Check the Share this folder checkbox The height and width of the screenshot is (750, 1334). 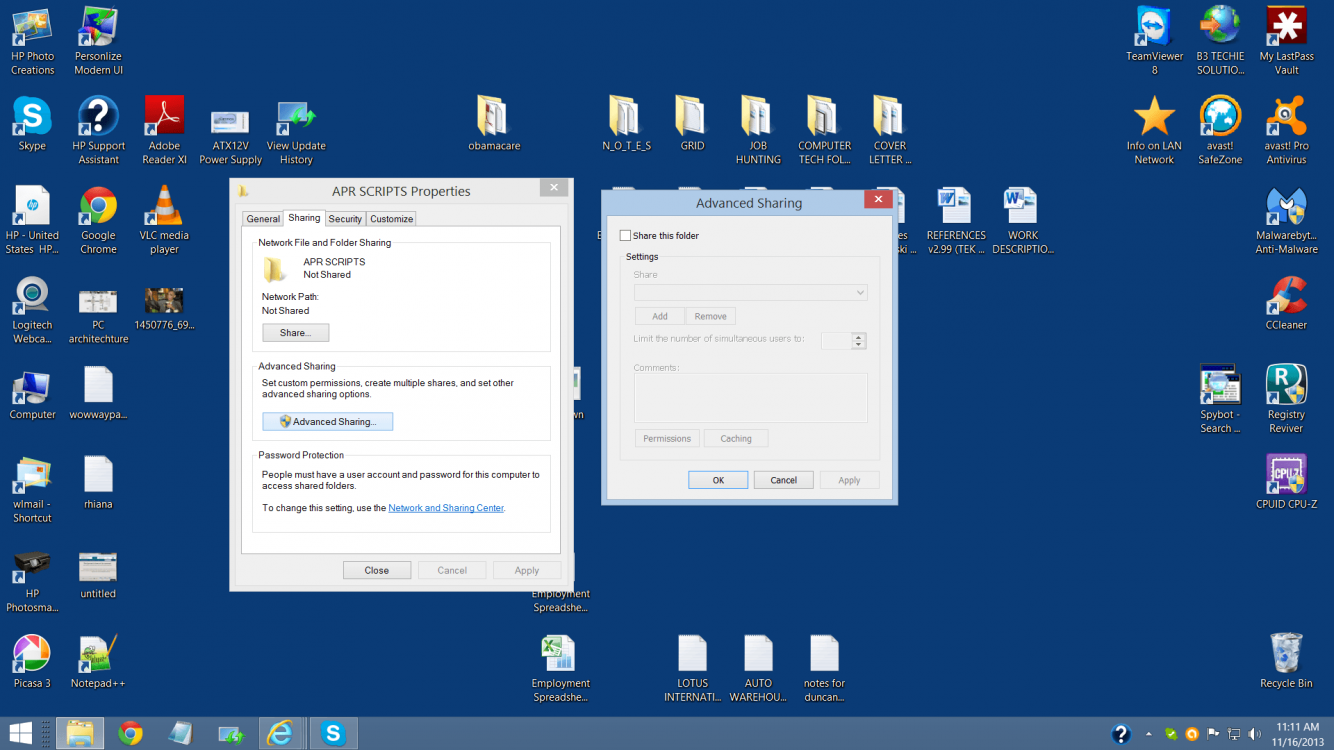pos(626,236)
